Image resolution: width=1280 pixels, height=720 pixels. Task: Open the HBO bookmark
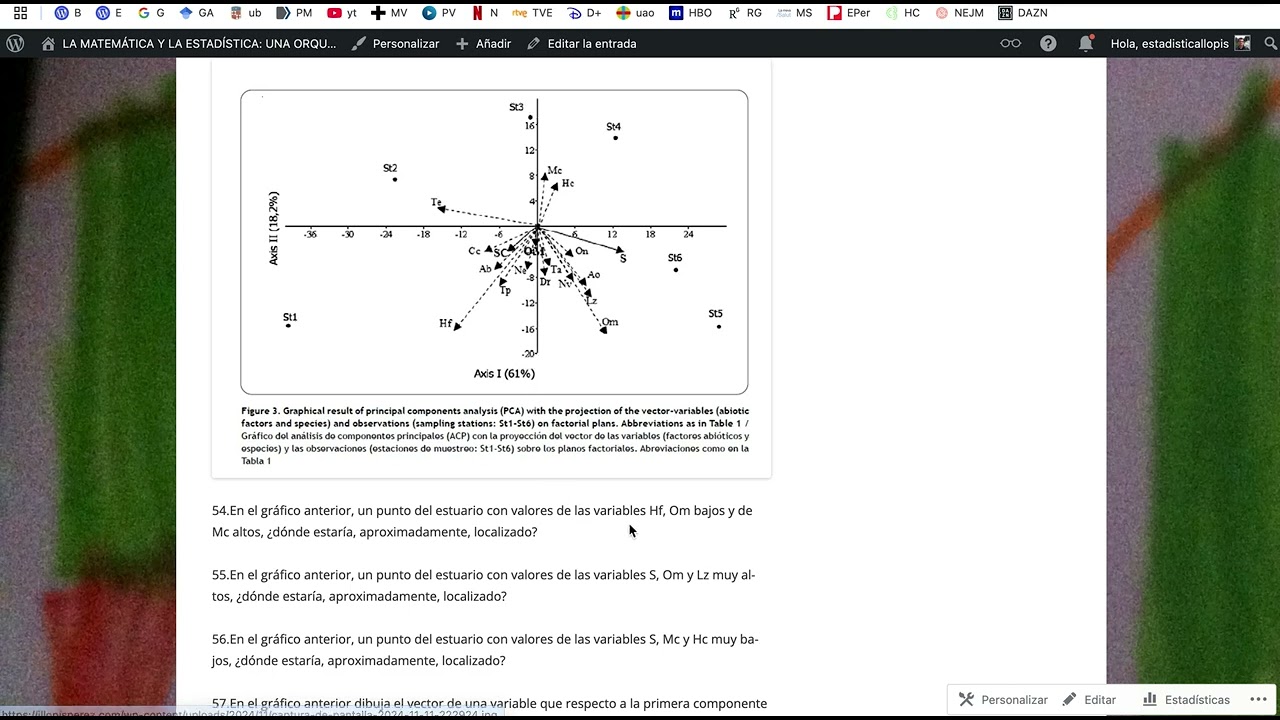point(690,13)
